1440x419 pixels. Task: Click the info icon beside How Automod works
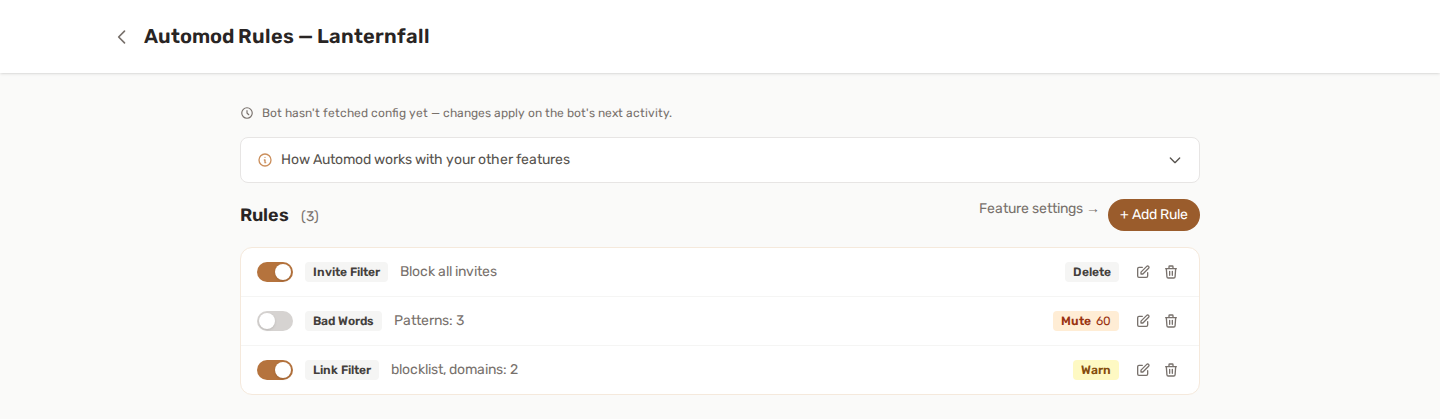(x=265, y=160)
